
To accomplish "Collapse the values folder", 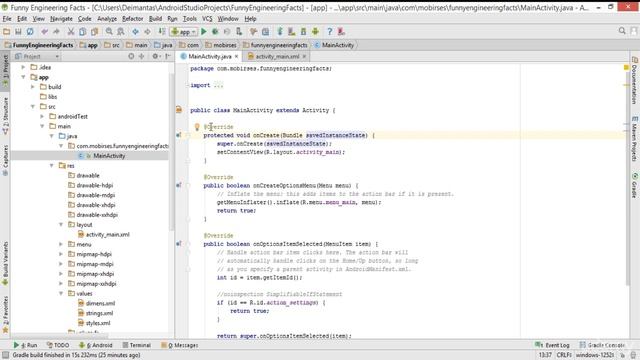I will point(61,293).
